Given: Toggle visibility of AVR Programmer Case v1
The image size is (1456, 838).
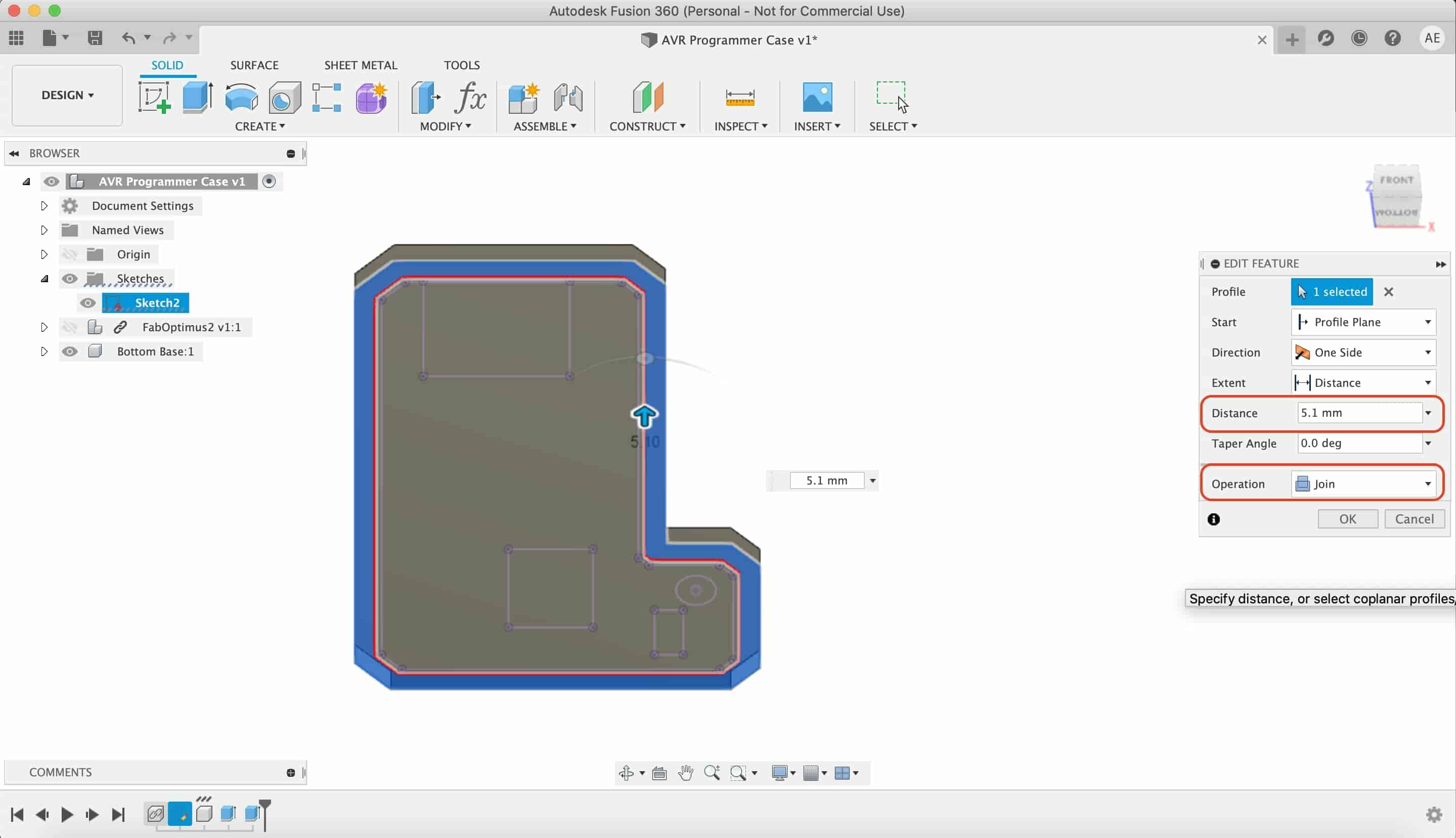Looking at the screenshot, I should point(51,182).
